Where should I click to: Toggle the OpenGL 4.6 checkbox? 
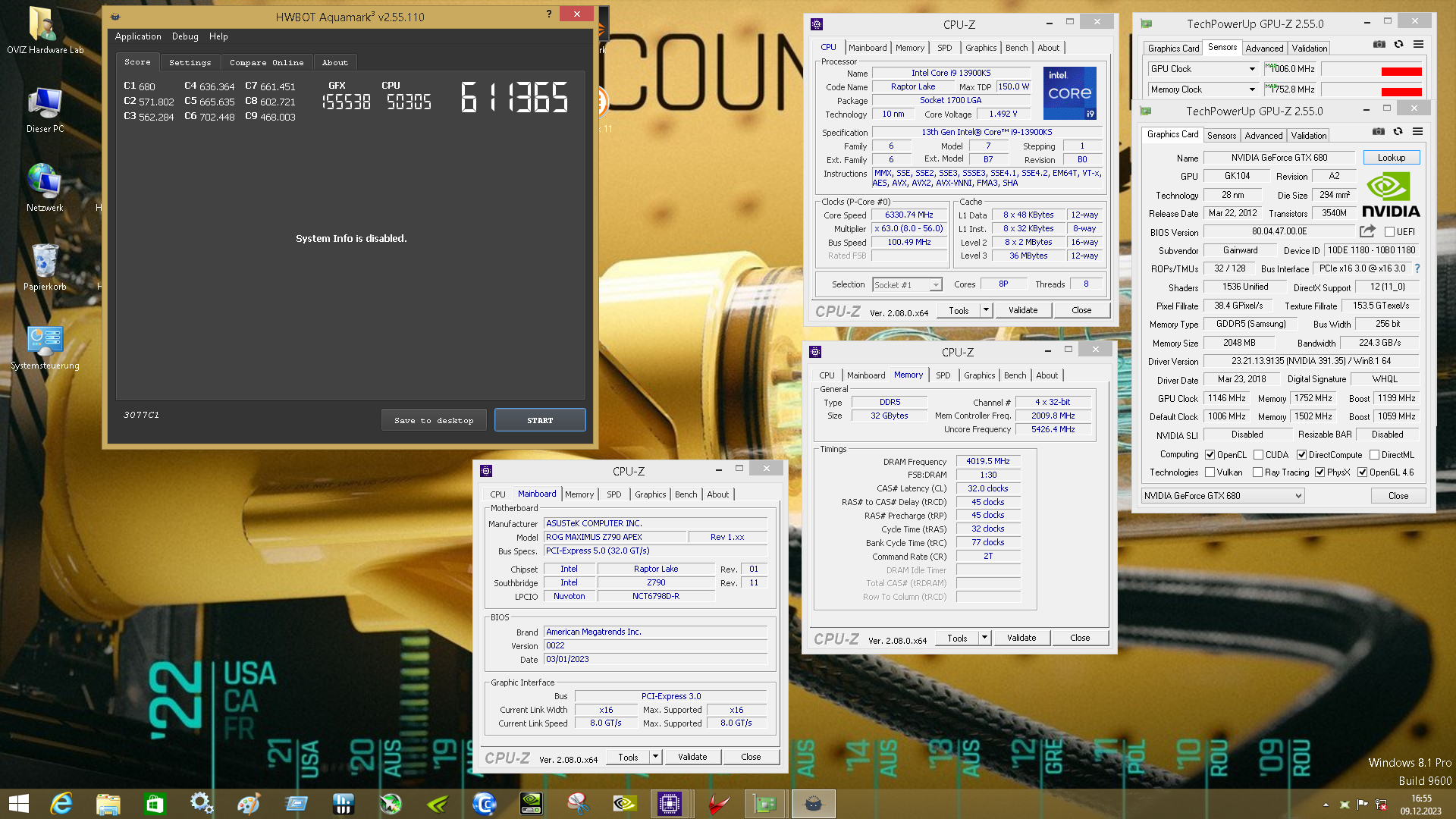pyautogui.click(x=1363, y=472)
